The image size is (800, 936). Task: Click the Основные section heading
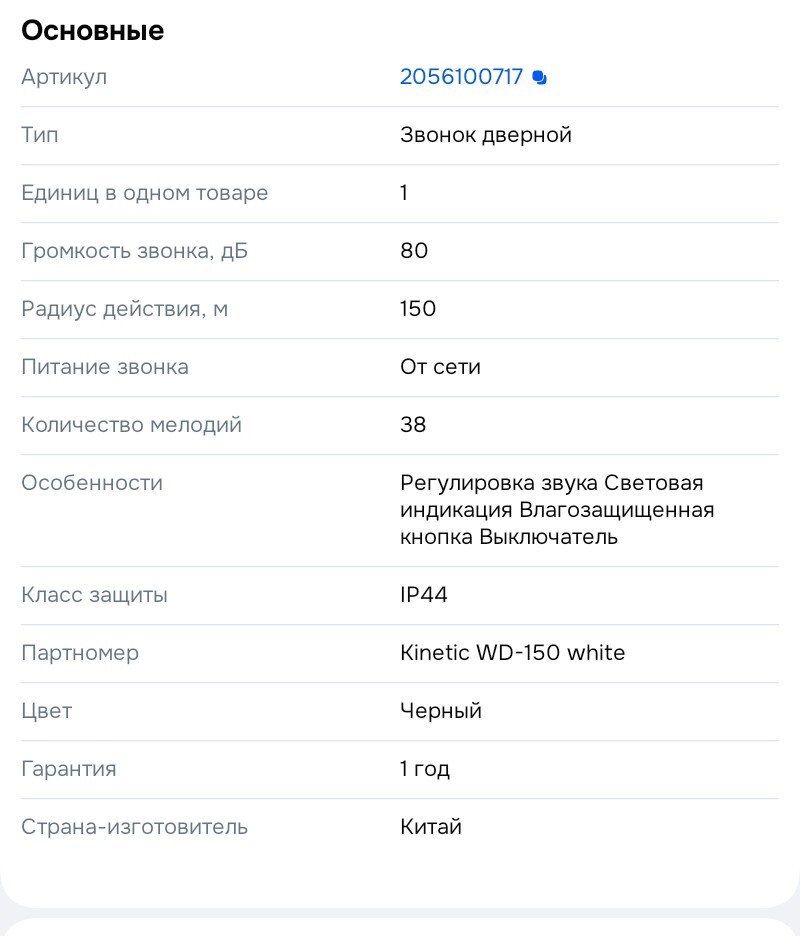coord(93,30)
